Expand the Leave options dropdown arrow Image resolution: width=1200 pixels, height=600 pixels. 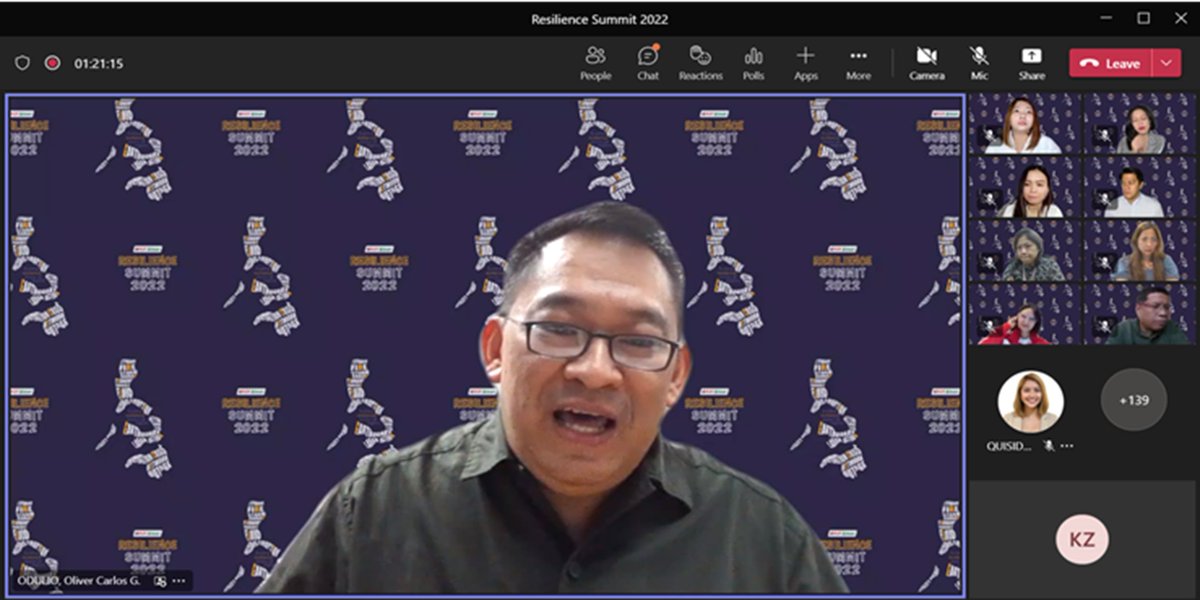pos(1167,63)
